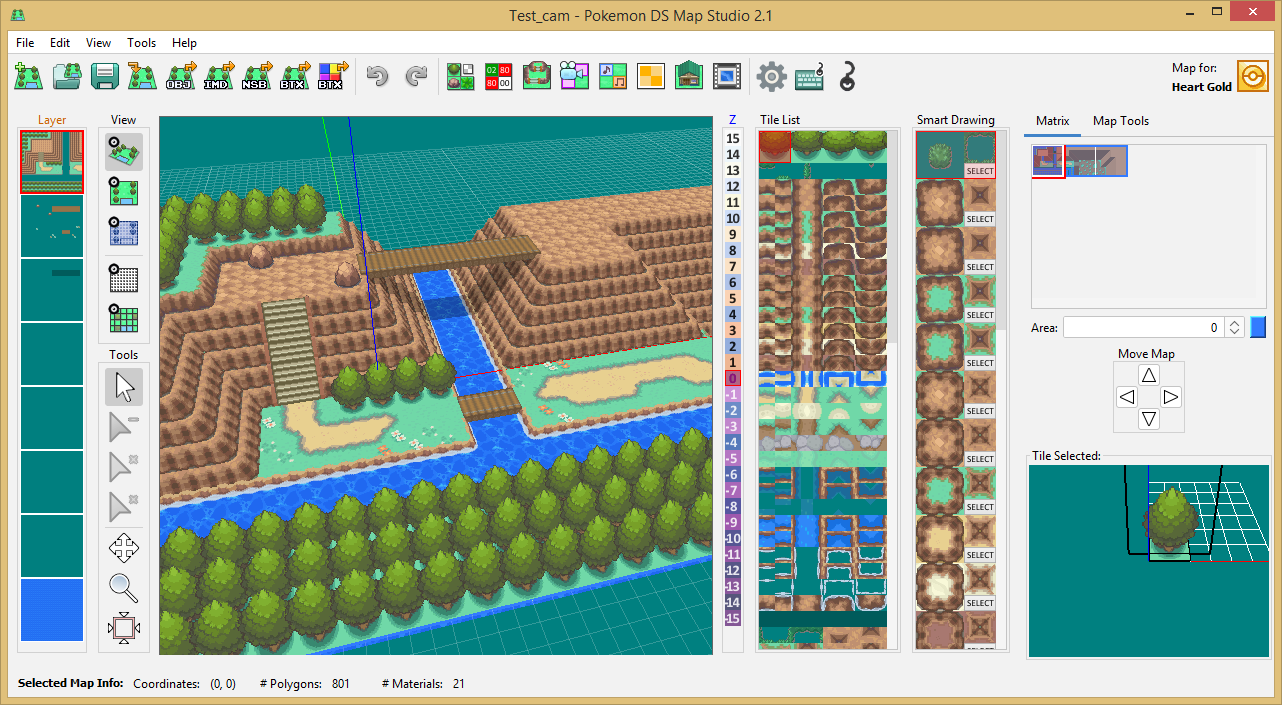
Task: Click the Tile Selected tree preview
Action: (1148, 561)
